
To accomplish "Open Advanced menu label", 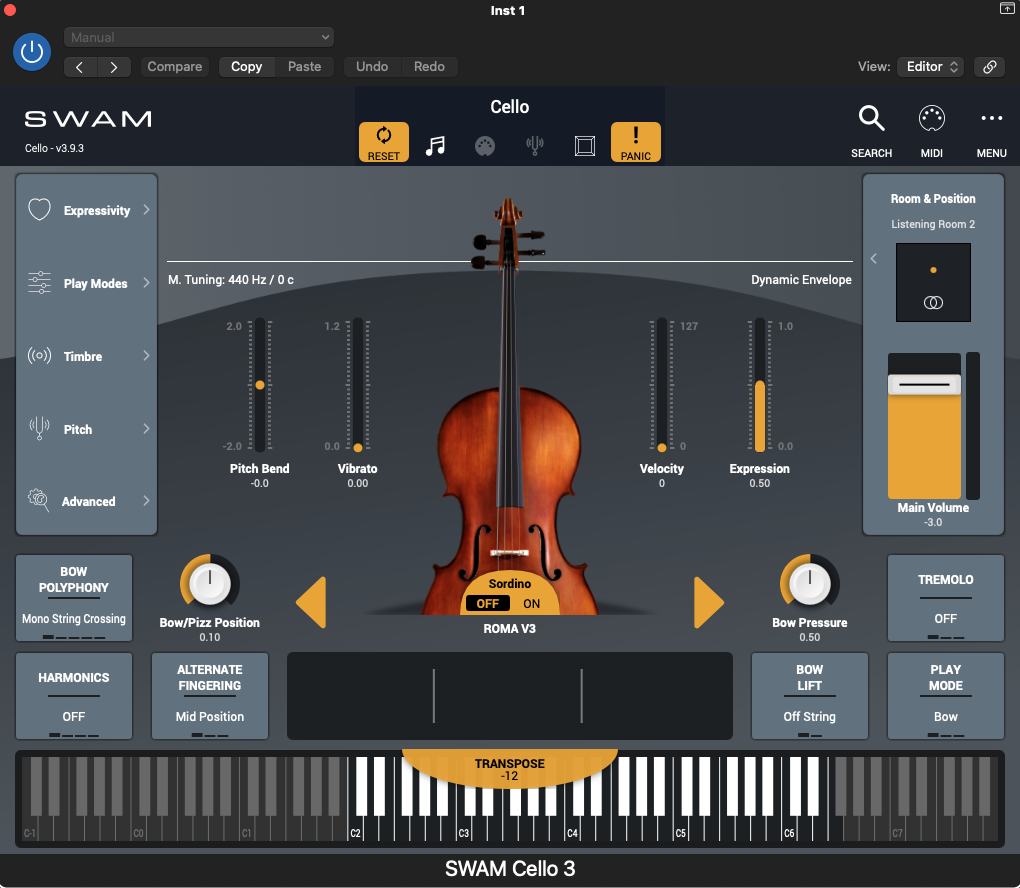I will pos(88,501).
